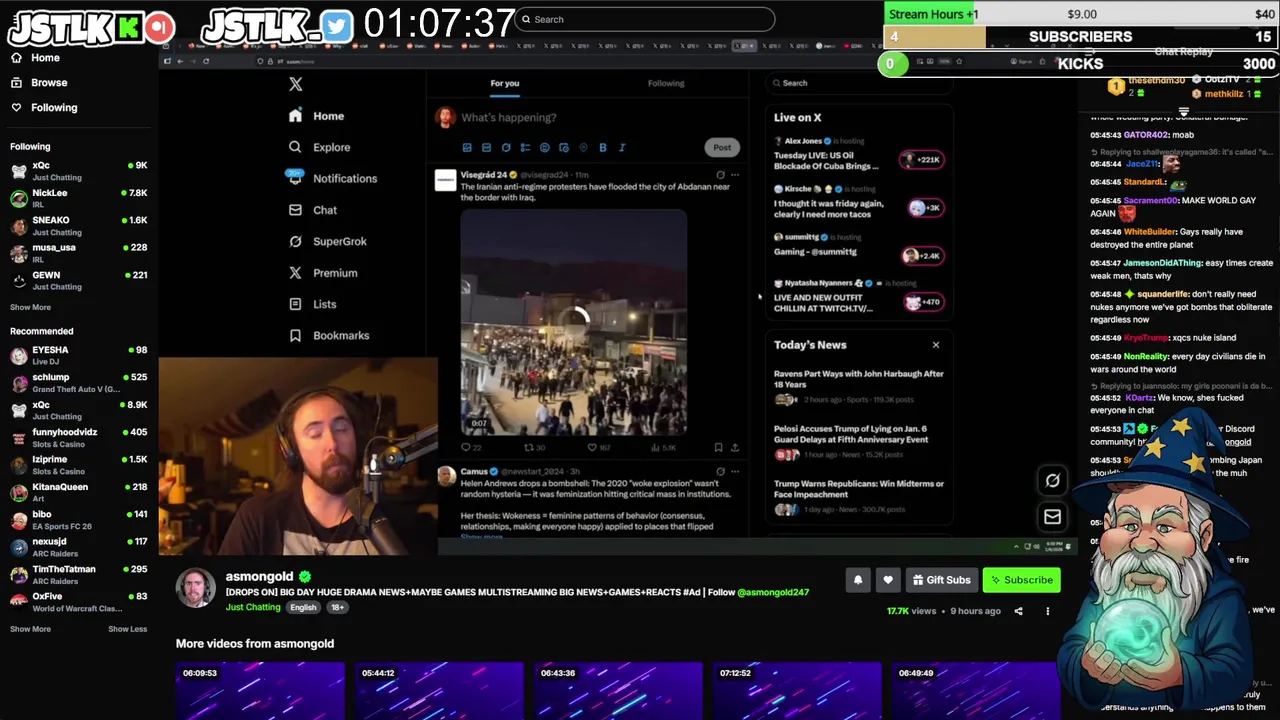The image size is (1280, 720).
Task: Select Home in the X navigation
Action: pos(317,116)
